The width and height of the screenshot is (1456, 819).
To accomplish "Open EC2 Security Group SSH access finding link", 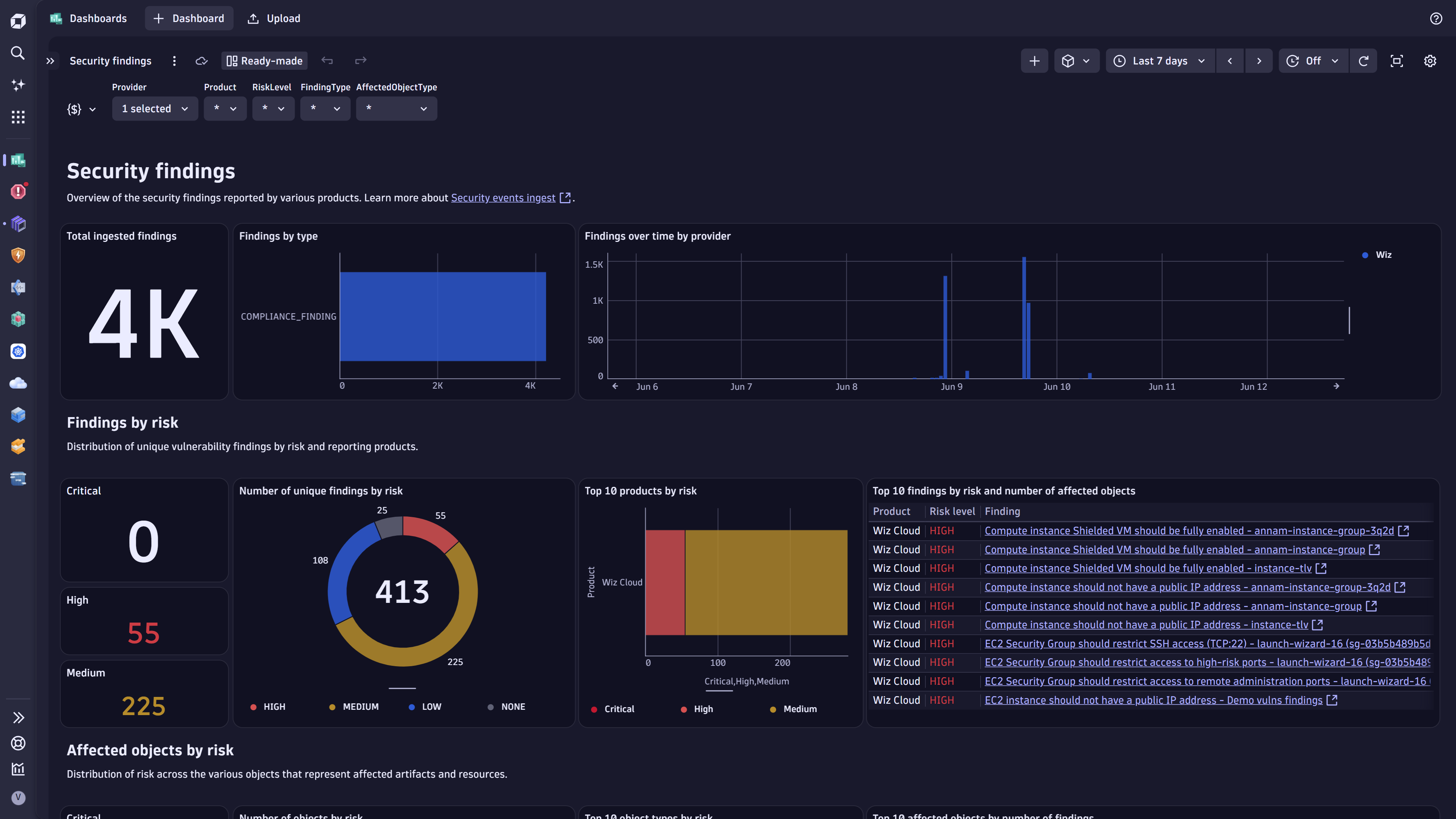I will tap(1207, 643).
